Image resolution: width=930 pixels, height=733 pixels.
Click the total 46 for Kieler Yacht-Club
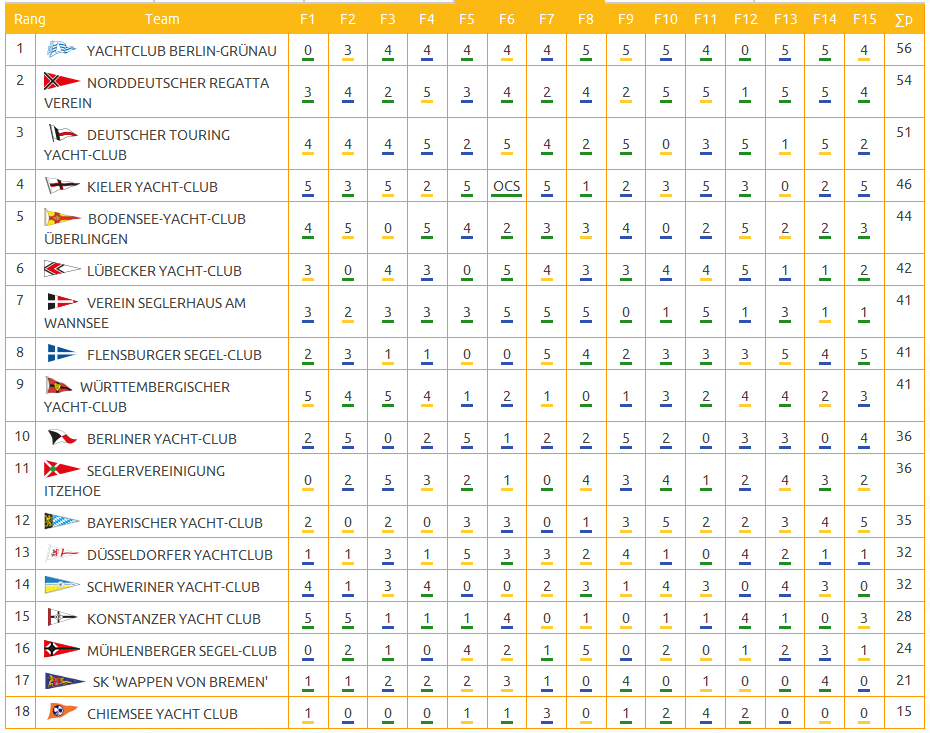pos(904,184)
